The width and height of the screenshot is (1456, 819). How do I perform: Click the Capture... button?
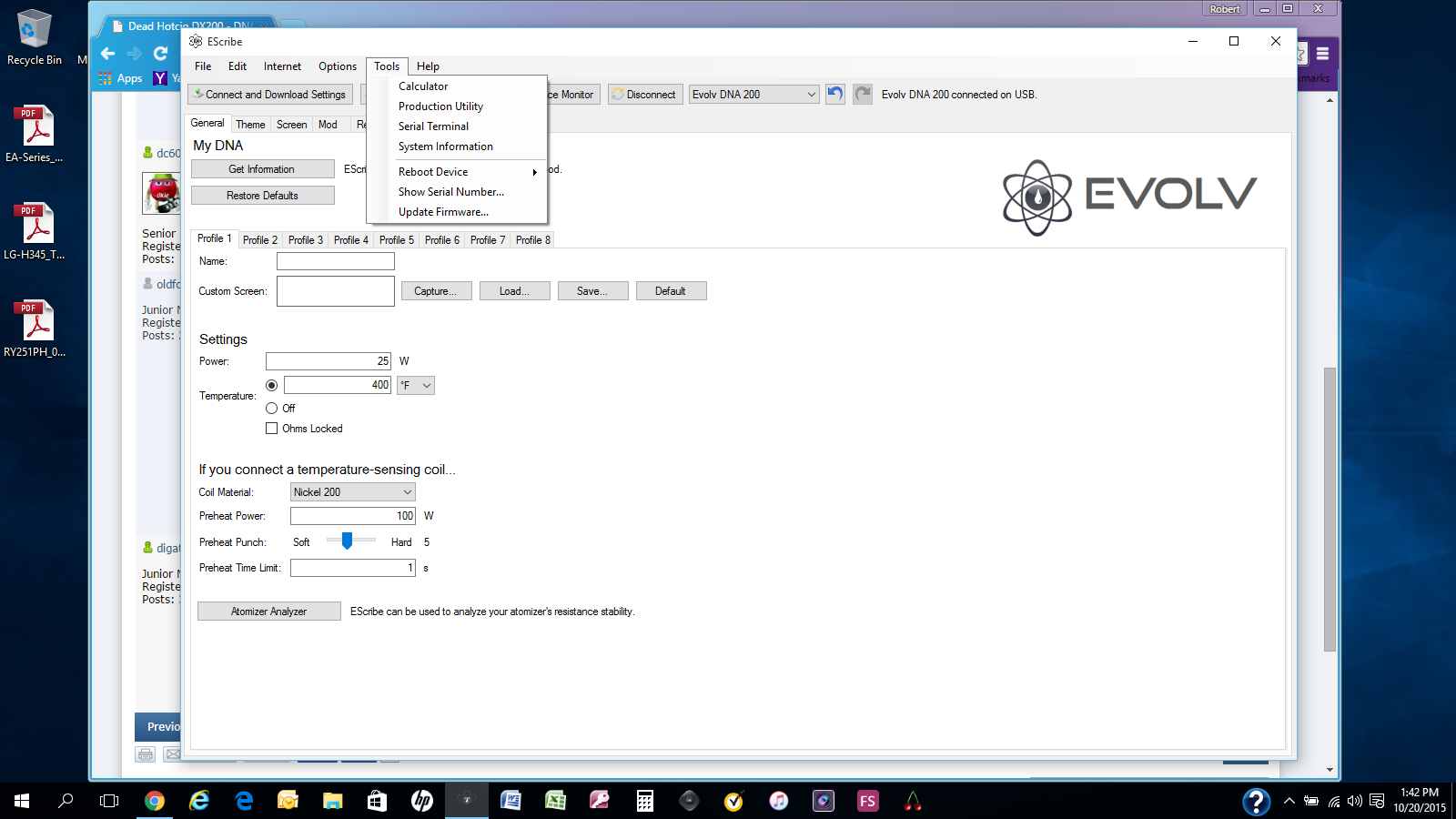tap(436, 291)
